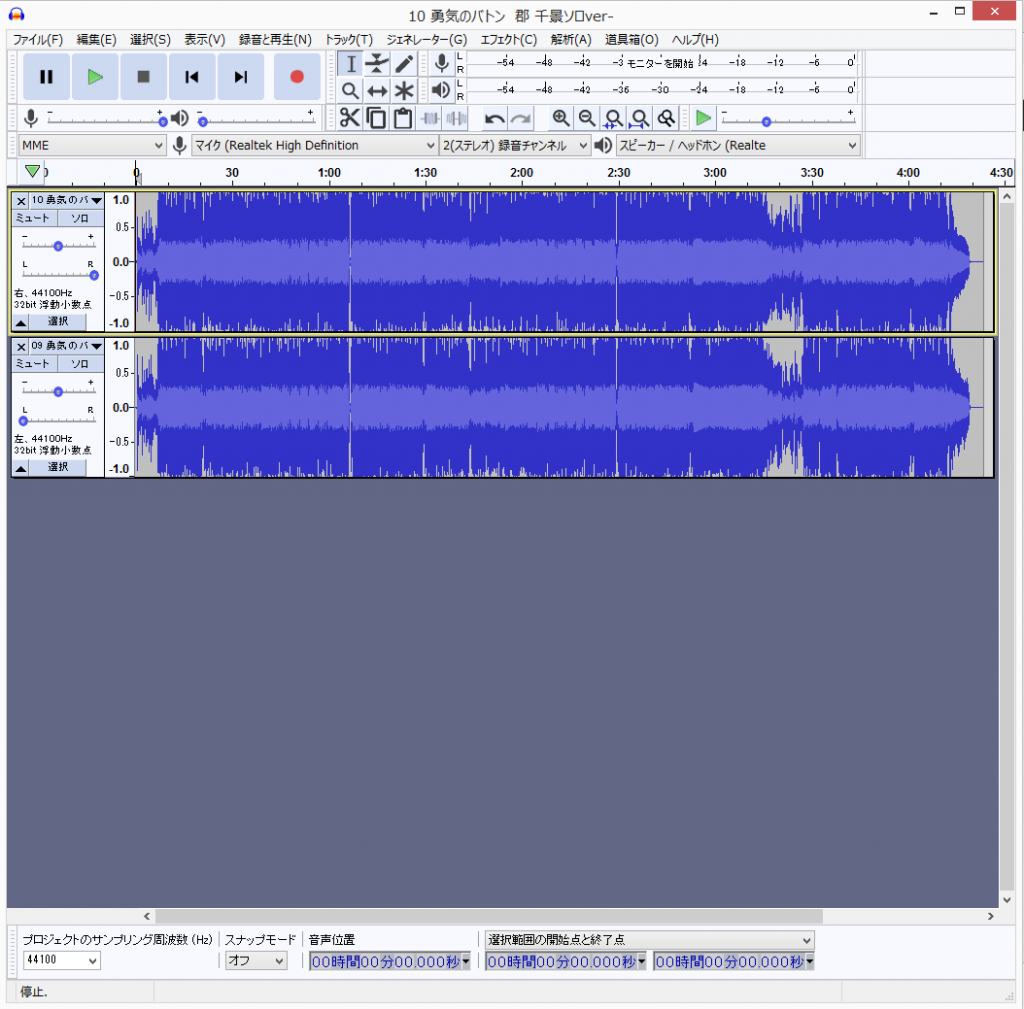Select the Multi-Tool asterisk icon
The width and height of the screenshot is (1024, 1009).
coord(404,91)
